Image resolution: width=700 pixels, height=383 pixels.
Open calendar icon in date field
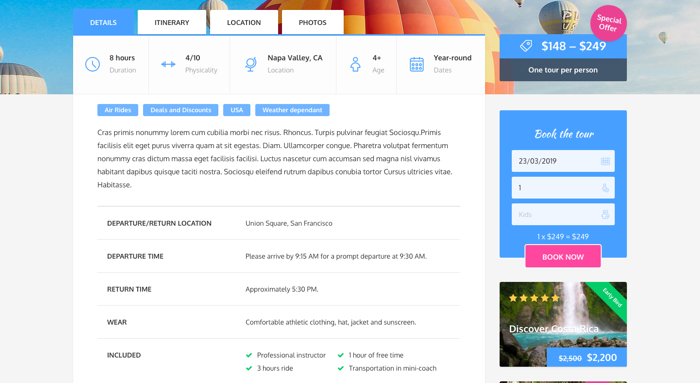605,161
